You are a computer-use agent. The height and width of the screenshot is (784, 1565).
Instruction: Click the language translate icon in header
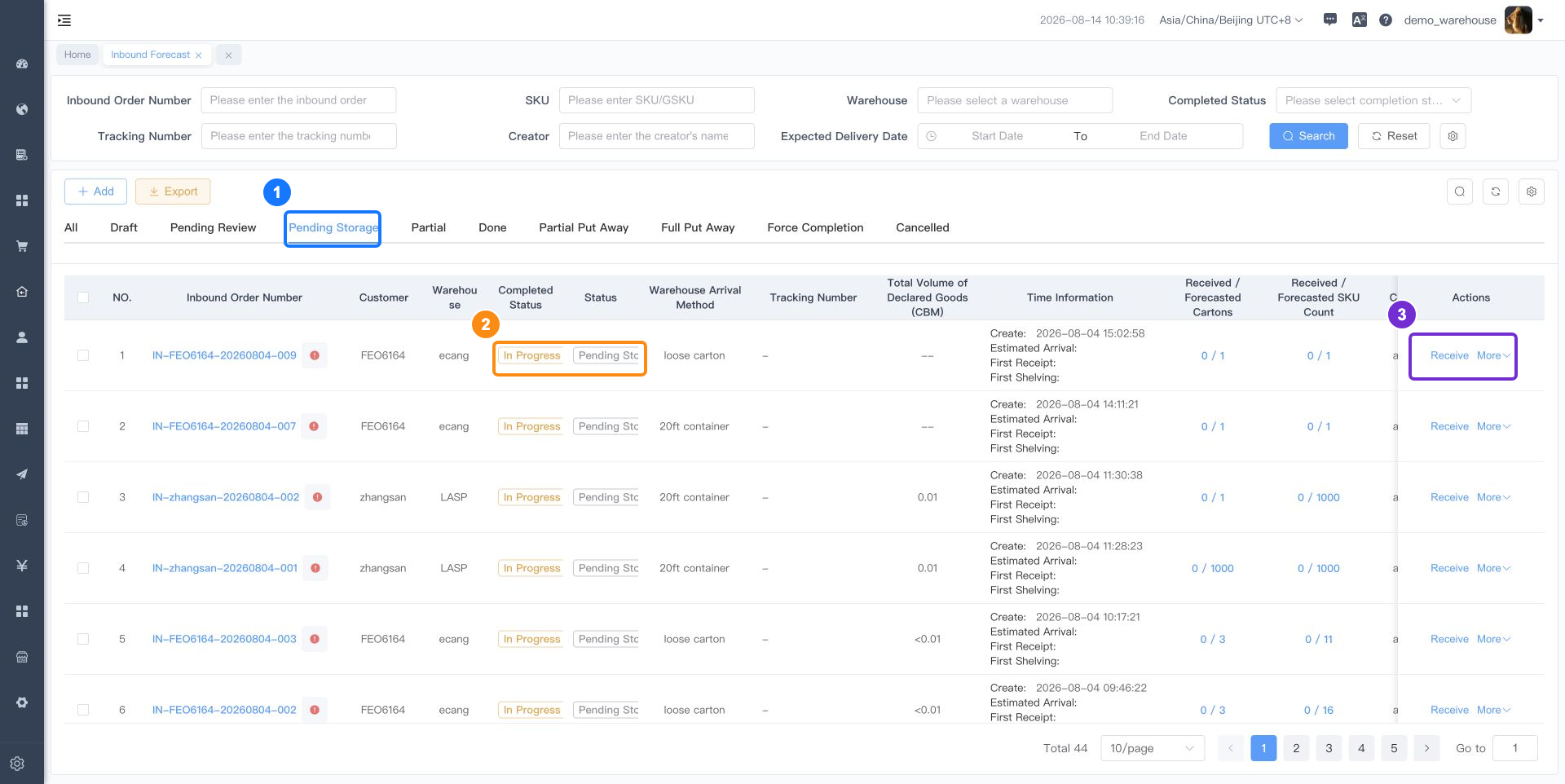pos(1359,20)
